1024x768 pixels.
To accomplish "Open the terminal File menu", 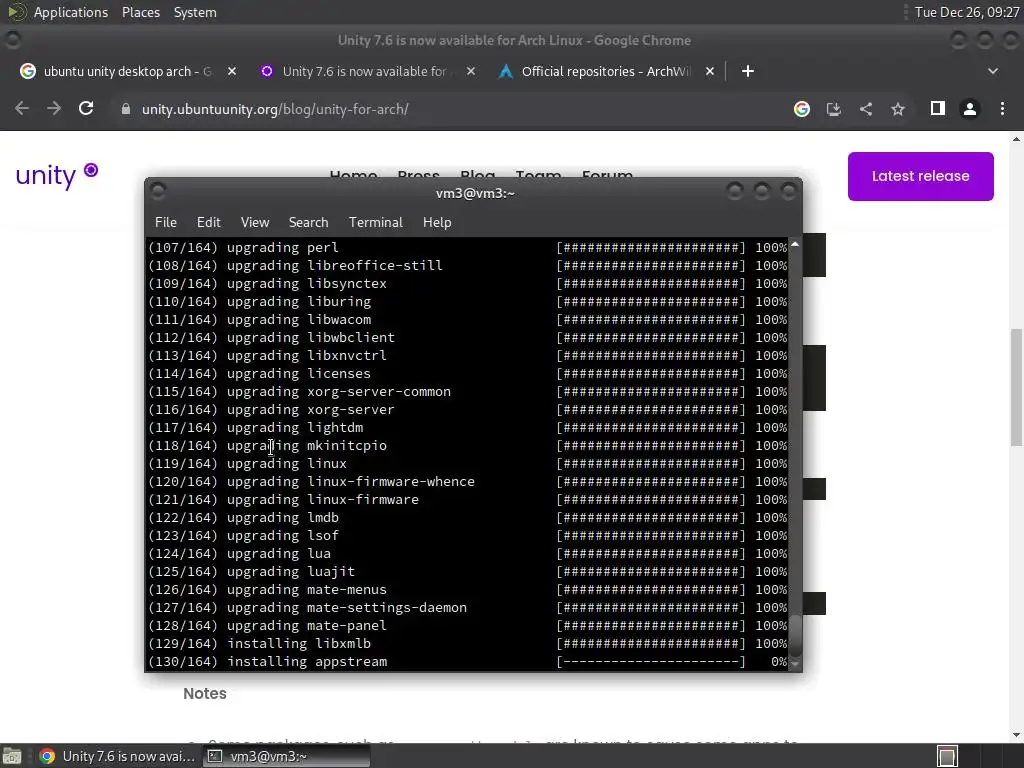I will coord(166,222).
